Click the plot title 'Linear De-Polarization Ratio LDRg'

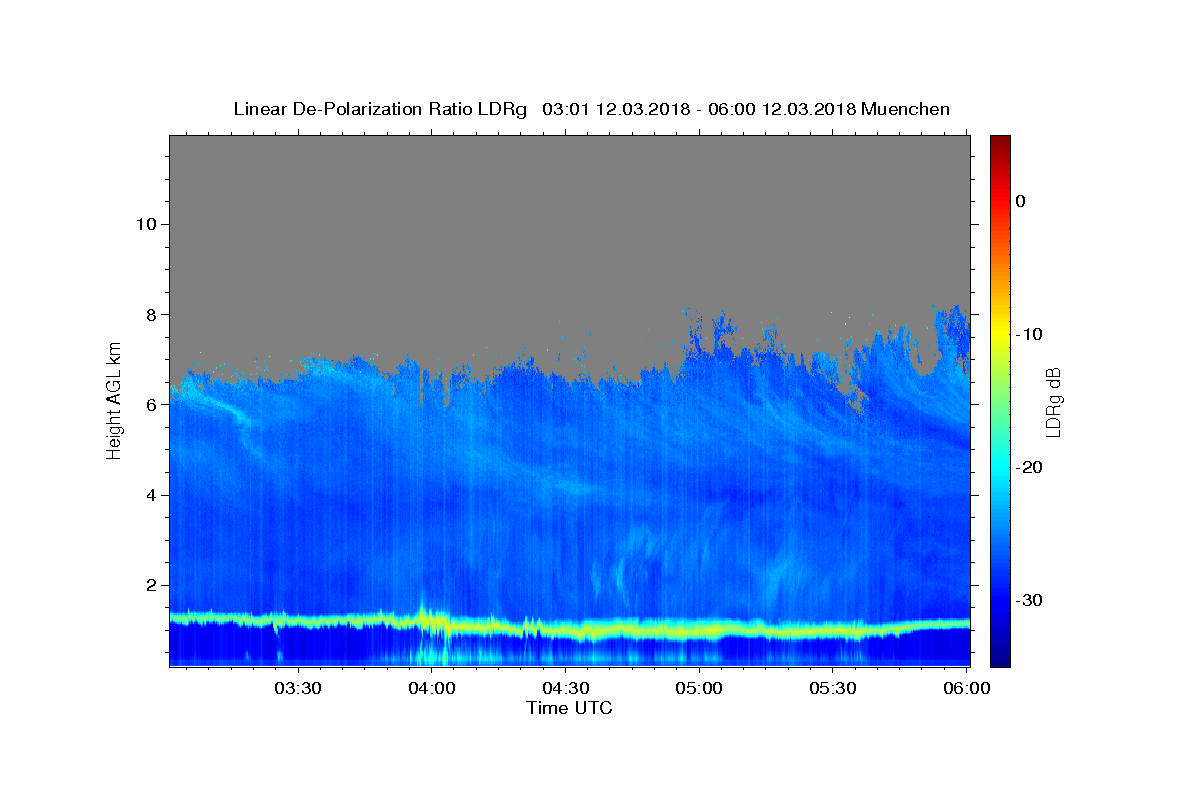tap(380, 109)
